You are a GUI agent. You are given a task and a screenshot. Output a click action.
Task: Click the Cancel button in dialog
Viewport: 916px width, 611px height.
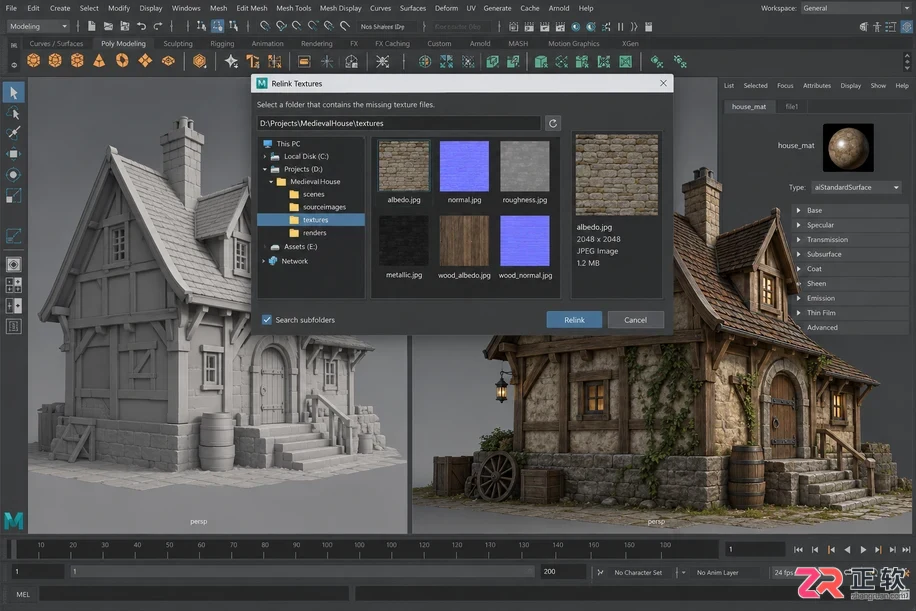635,320
